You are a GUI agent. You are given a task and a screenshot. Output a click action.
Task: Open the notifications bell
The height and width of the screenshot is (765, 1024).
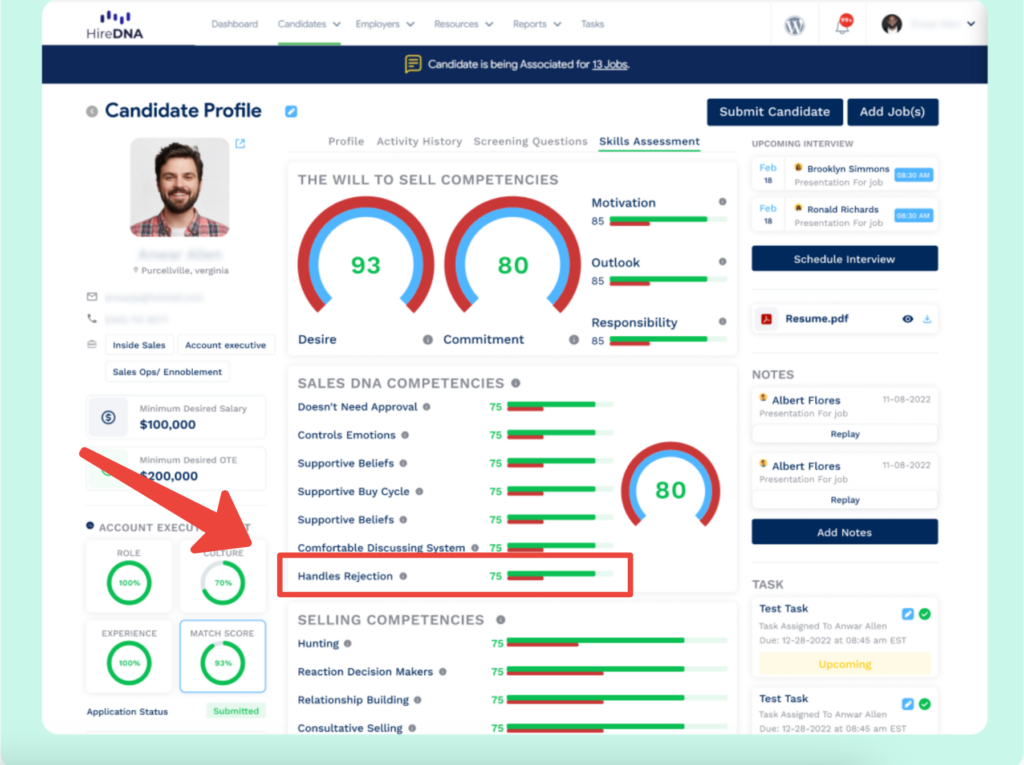click(844, 24)
